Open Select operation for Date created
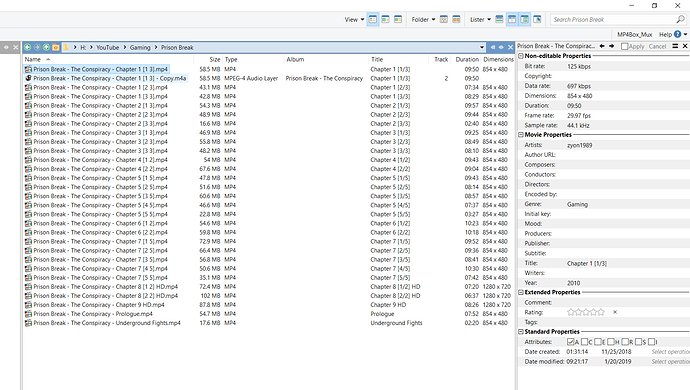 [x=670, y=352]
